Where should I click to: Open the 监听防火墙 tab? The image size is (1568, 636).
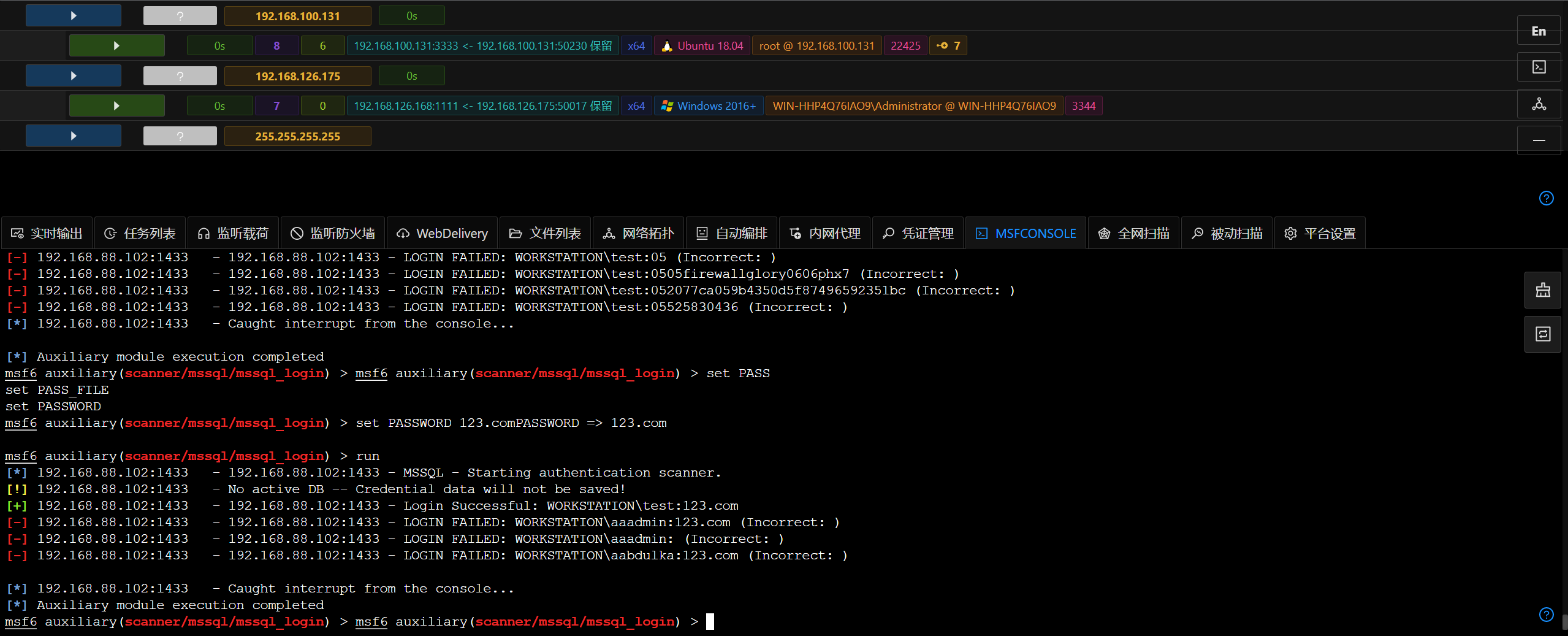point(333,233)
